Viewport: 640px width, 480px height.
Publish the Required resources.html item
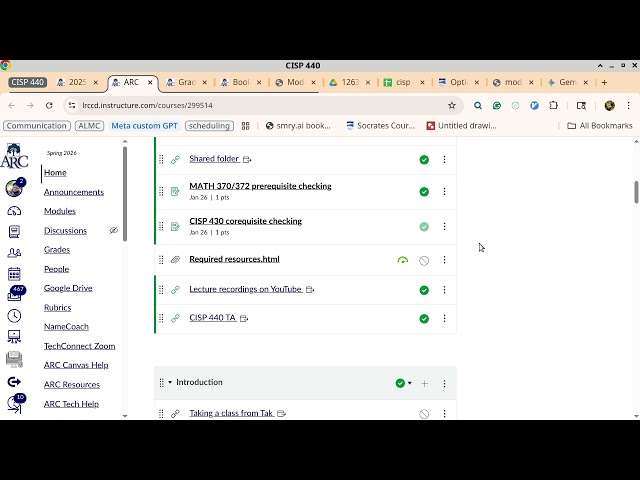pos(424,260)
